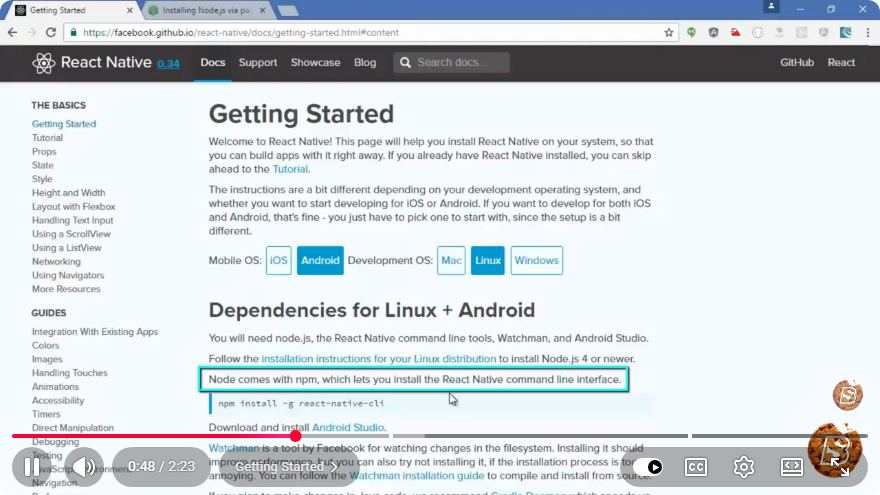Open Using a ListView in sidebar

67,248
